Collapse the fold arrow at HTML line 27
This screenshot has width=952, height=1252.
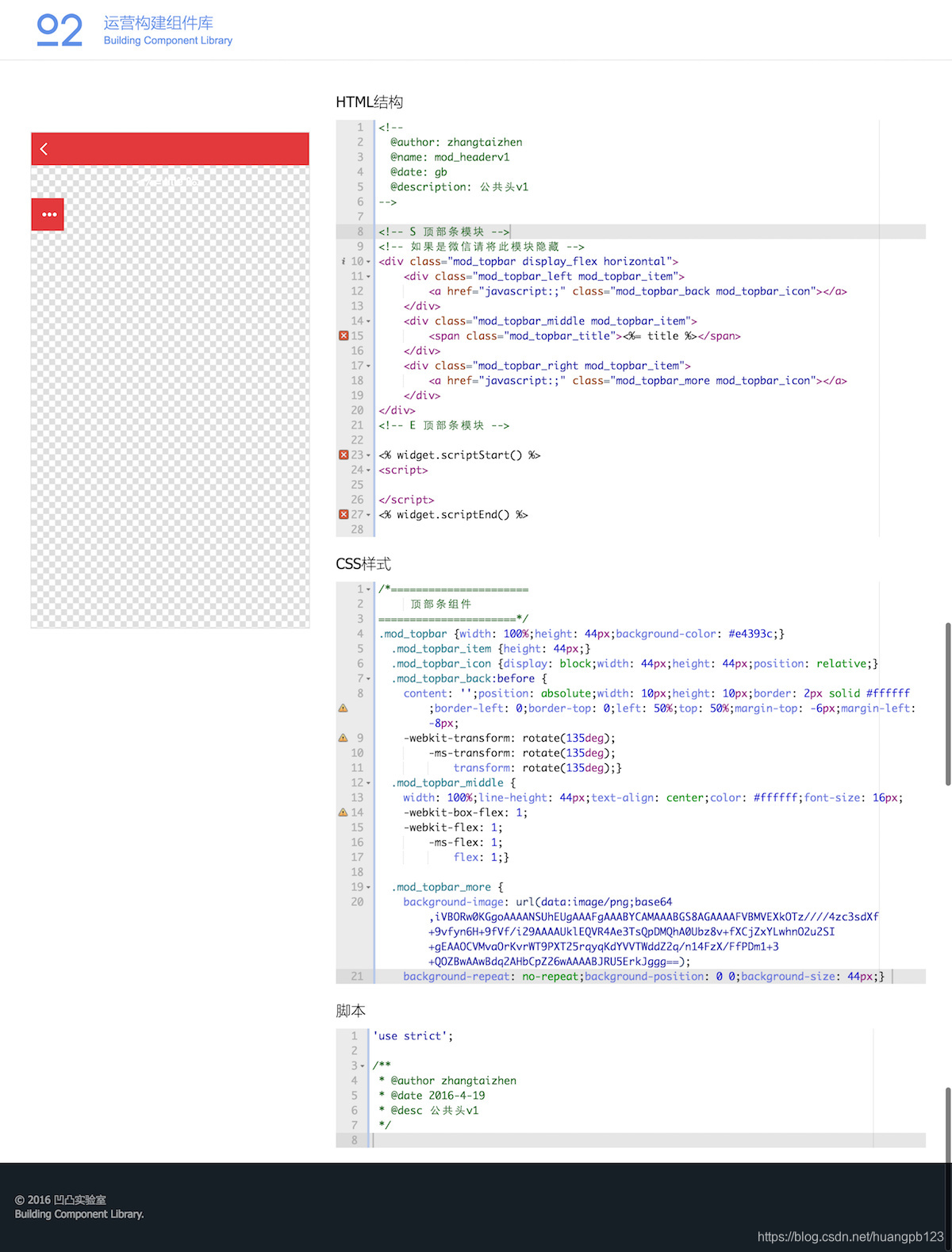pos(368,515)
